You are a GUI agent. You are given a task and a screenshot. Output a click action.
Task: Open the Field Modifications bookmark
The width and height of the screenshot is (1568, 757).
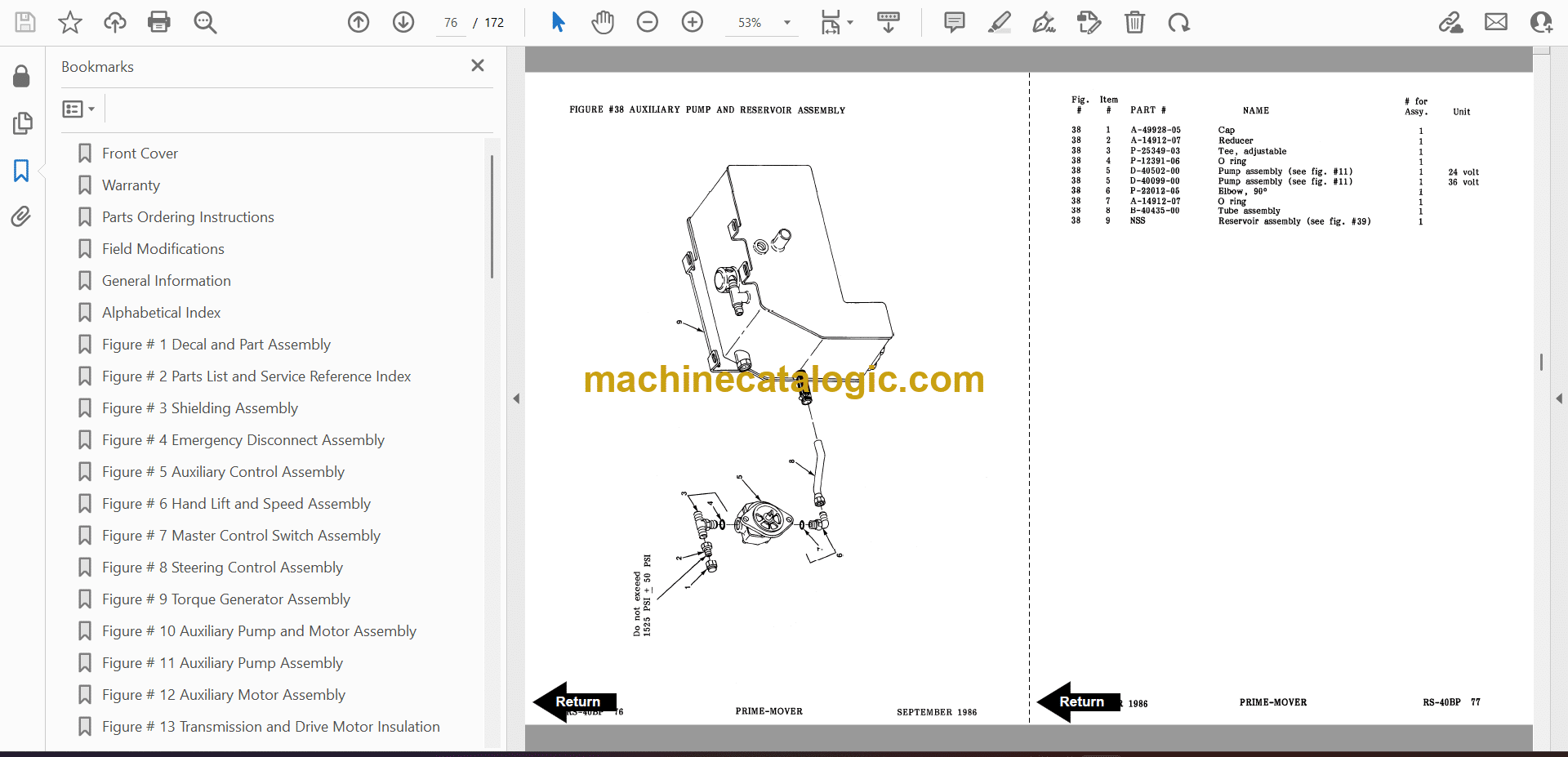(163, 249)
